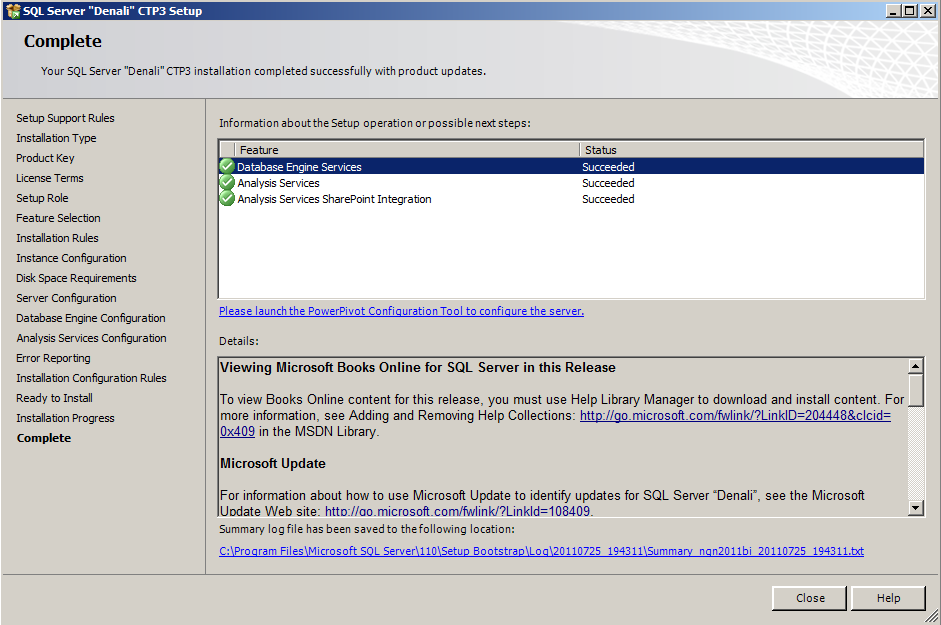The image size is (941, 625).
Task: Open the Microsoft Update fwlink LinkId=108409 link
Action: (457, 511)
